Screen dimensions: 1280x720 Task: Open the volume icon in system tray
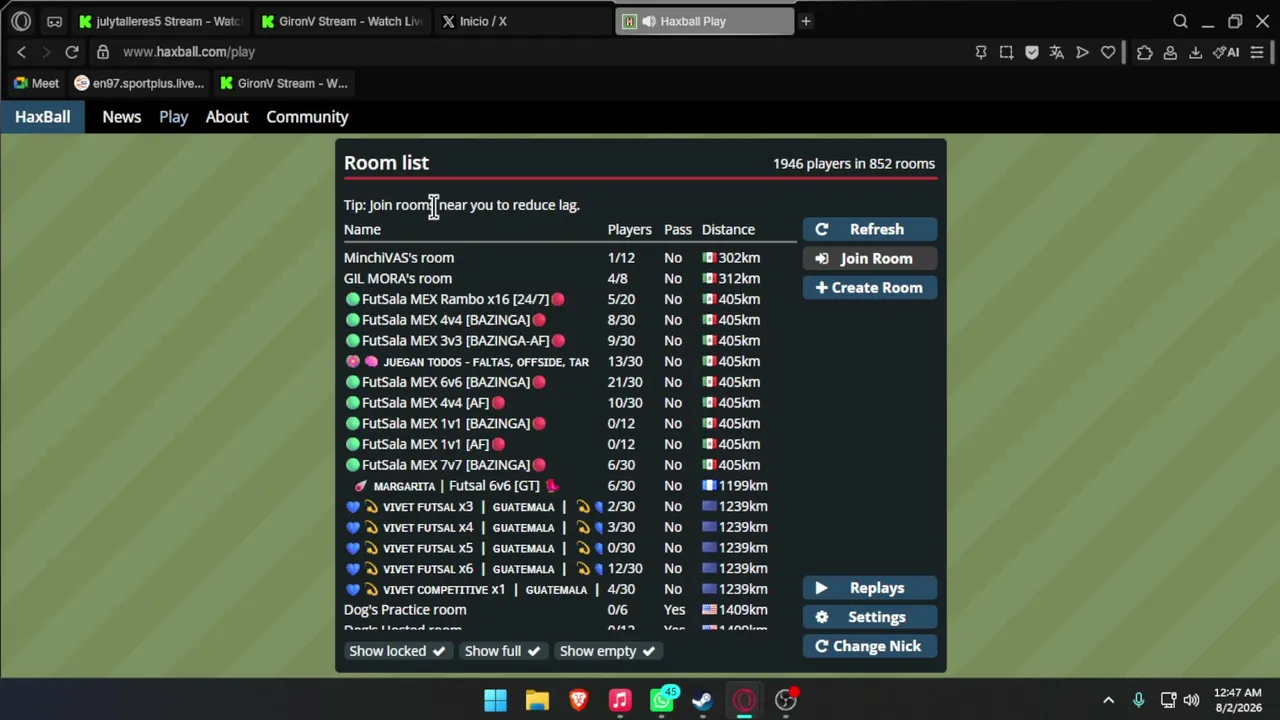pos(1191,700)
